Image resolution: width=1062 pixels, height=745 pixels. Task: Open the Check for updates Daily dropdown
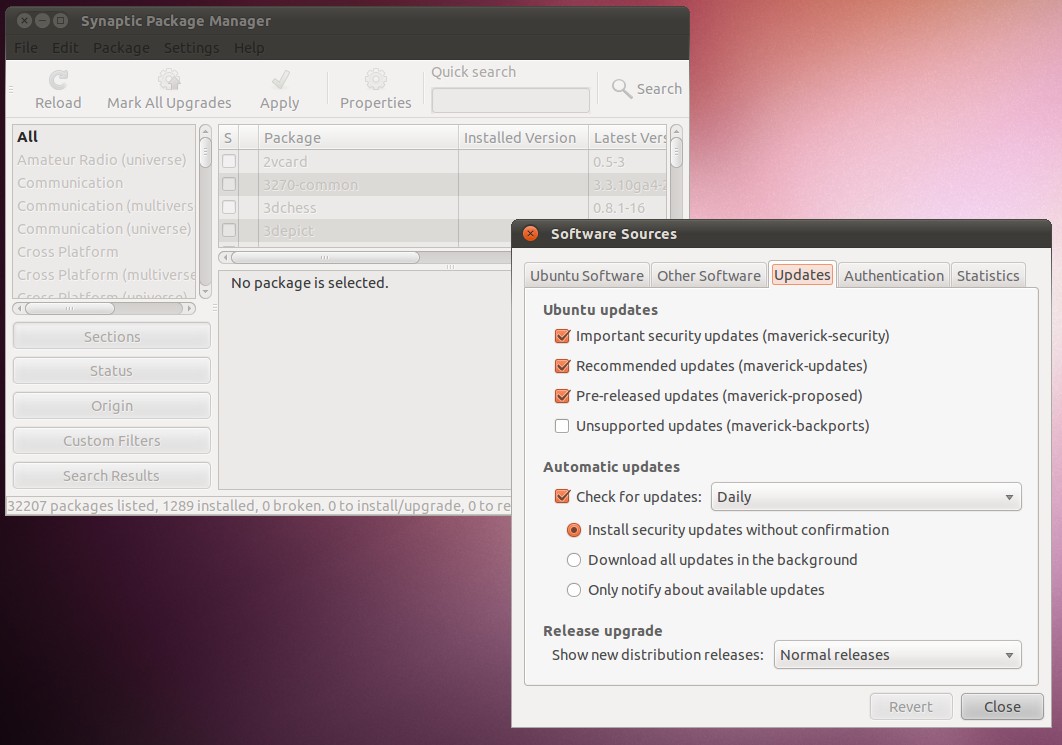coord(866,496)
